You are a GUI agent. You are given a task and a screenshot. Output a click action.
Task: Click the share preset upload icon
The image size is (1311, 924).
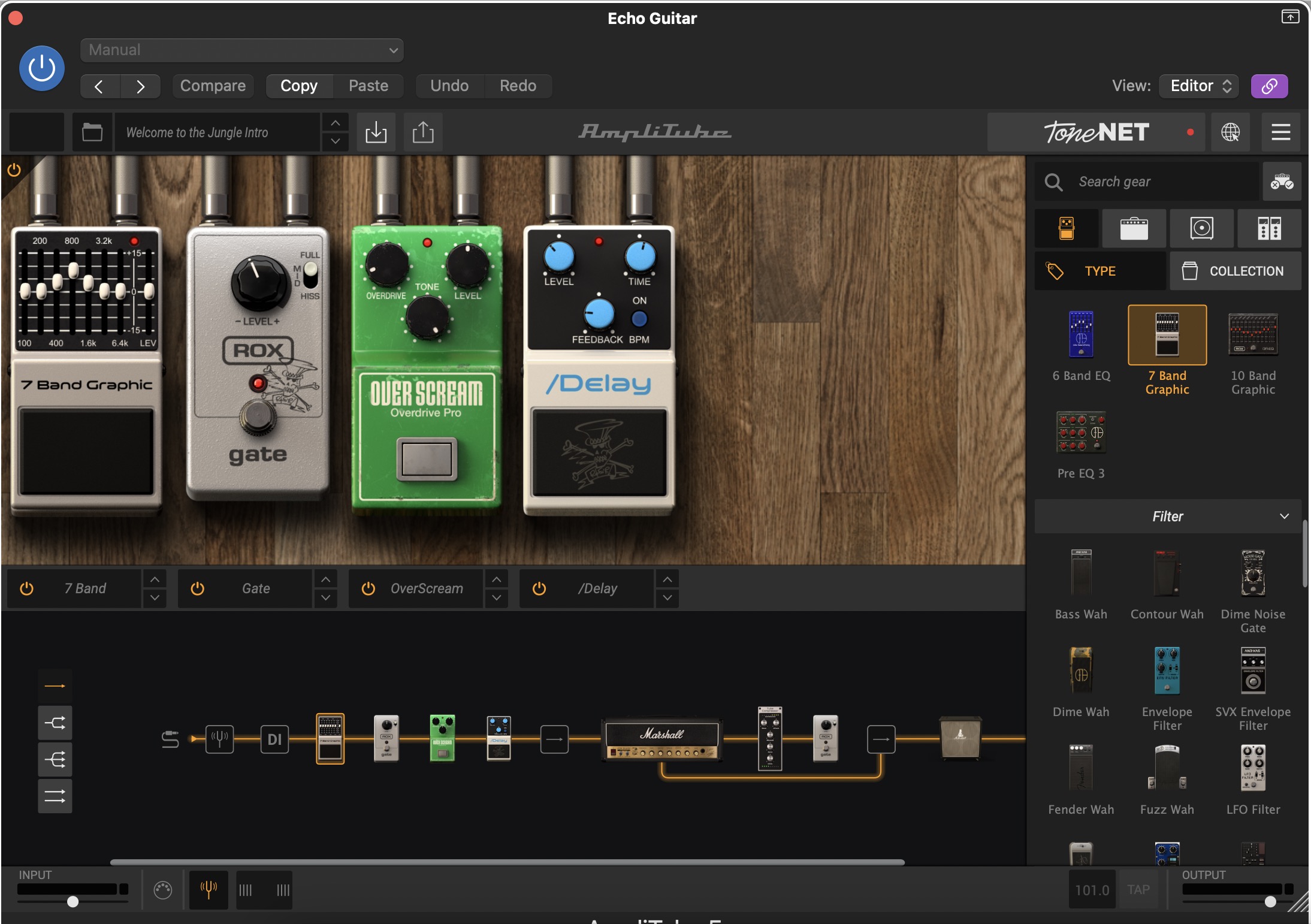423,132
